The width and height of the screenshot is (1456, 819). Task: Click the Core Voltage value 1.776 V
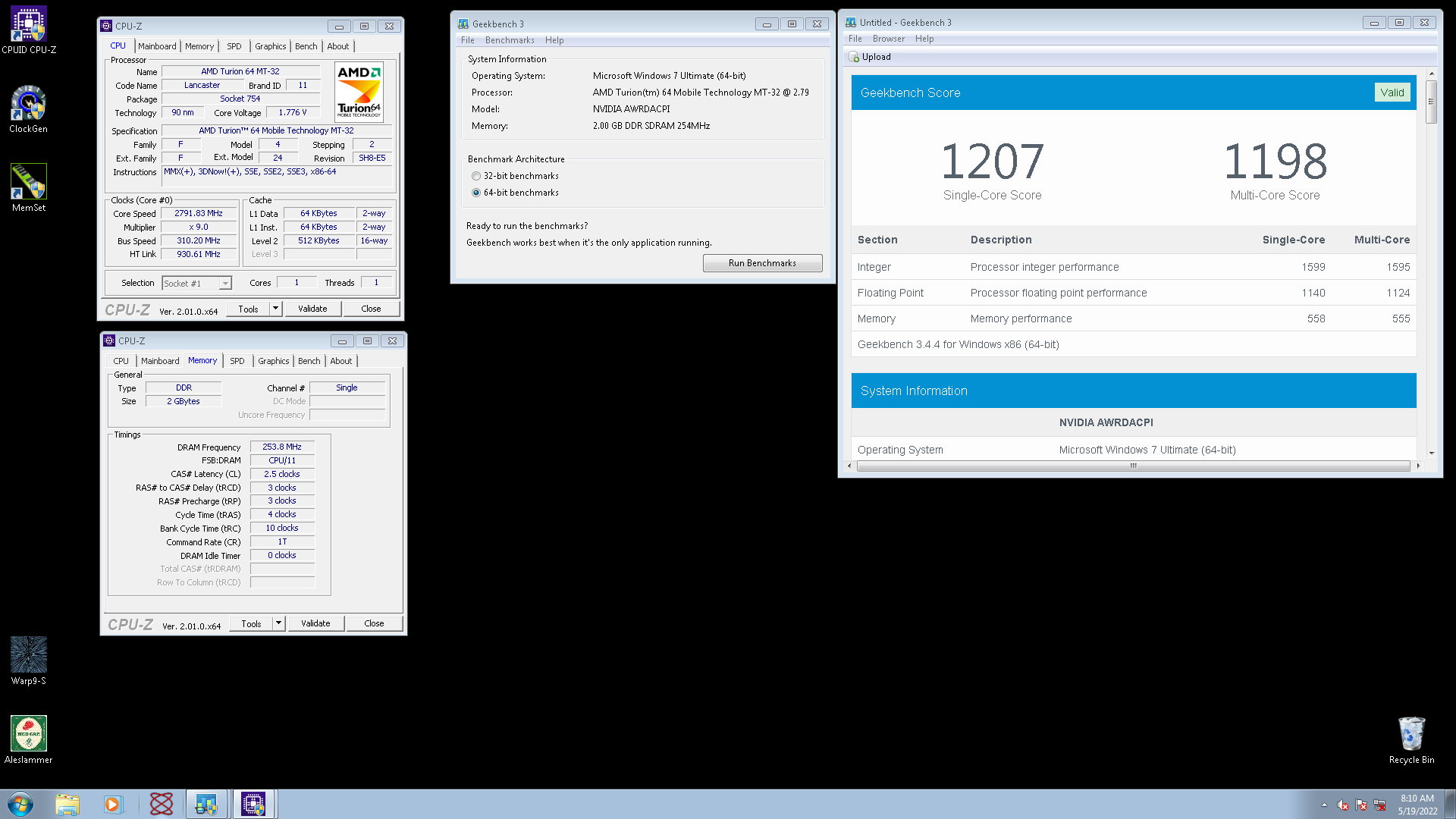pyautogui.click(x=293, y=113)
